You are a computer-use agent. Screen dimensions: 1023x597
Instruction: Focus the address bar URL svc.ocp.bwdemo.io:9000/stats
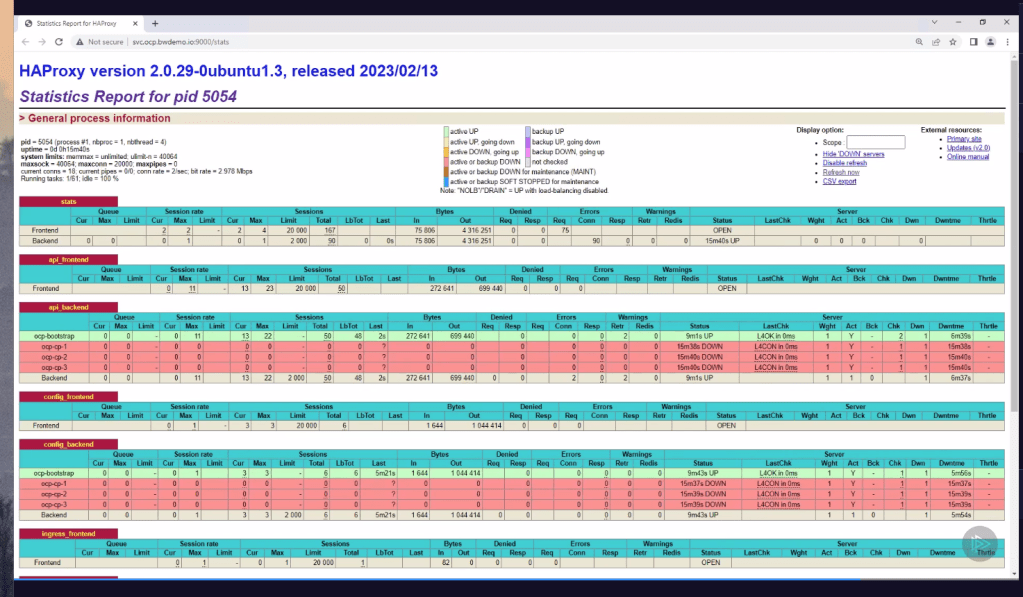(181, 42)
